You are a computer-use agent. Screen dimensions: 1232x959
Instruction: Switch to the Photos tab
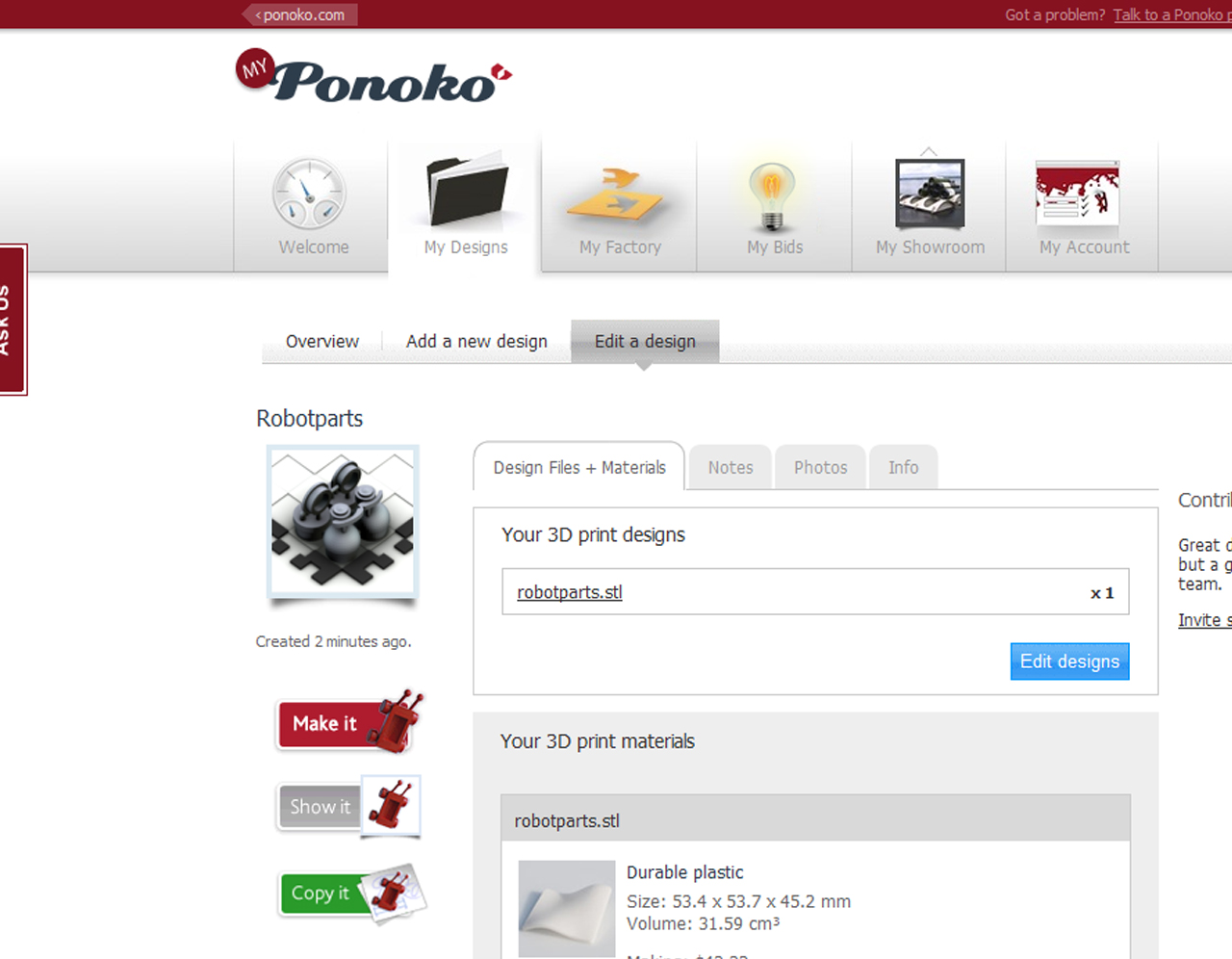click(x=820, y=467)
